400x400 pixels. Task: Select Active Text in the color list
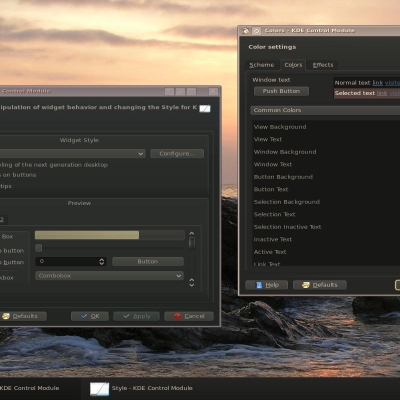click(270, 252)
